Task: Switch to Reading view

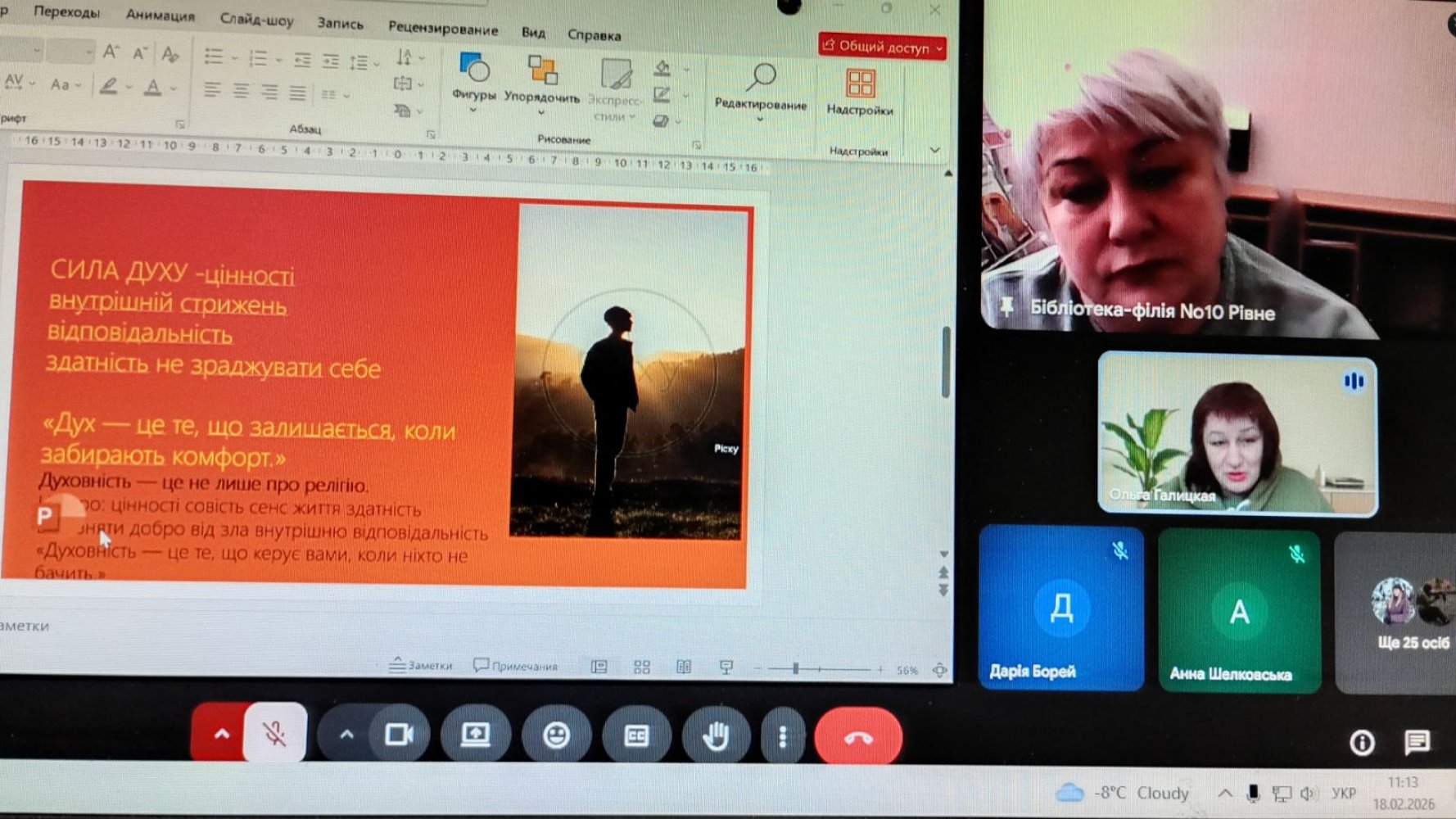Action: click(x=684, y=667)
